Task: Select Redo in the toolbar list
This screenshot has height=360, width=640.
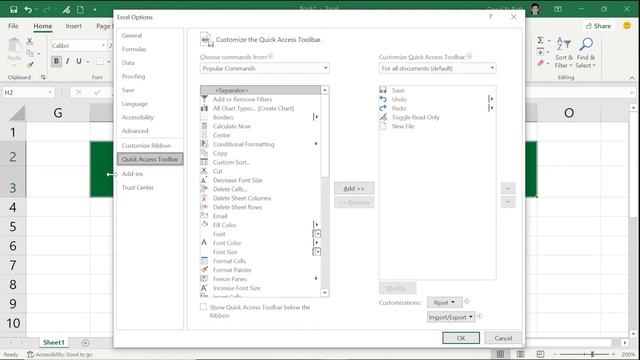Action: [438, 108]
